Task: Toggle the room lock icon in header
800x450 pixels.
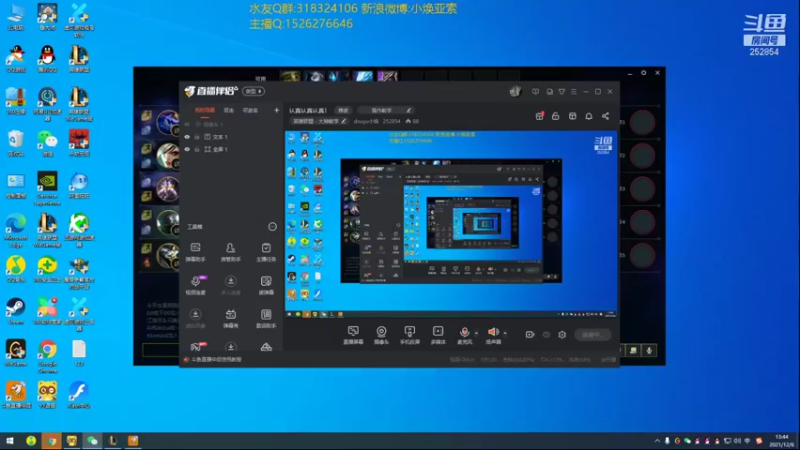Action: (556, 116)
